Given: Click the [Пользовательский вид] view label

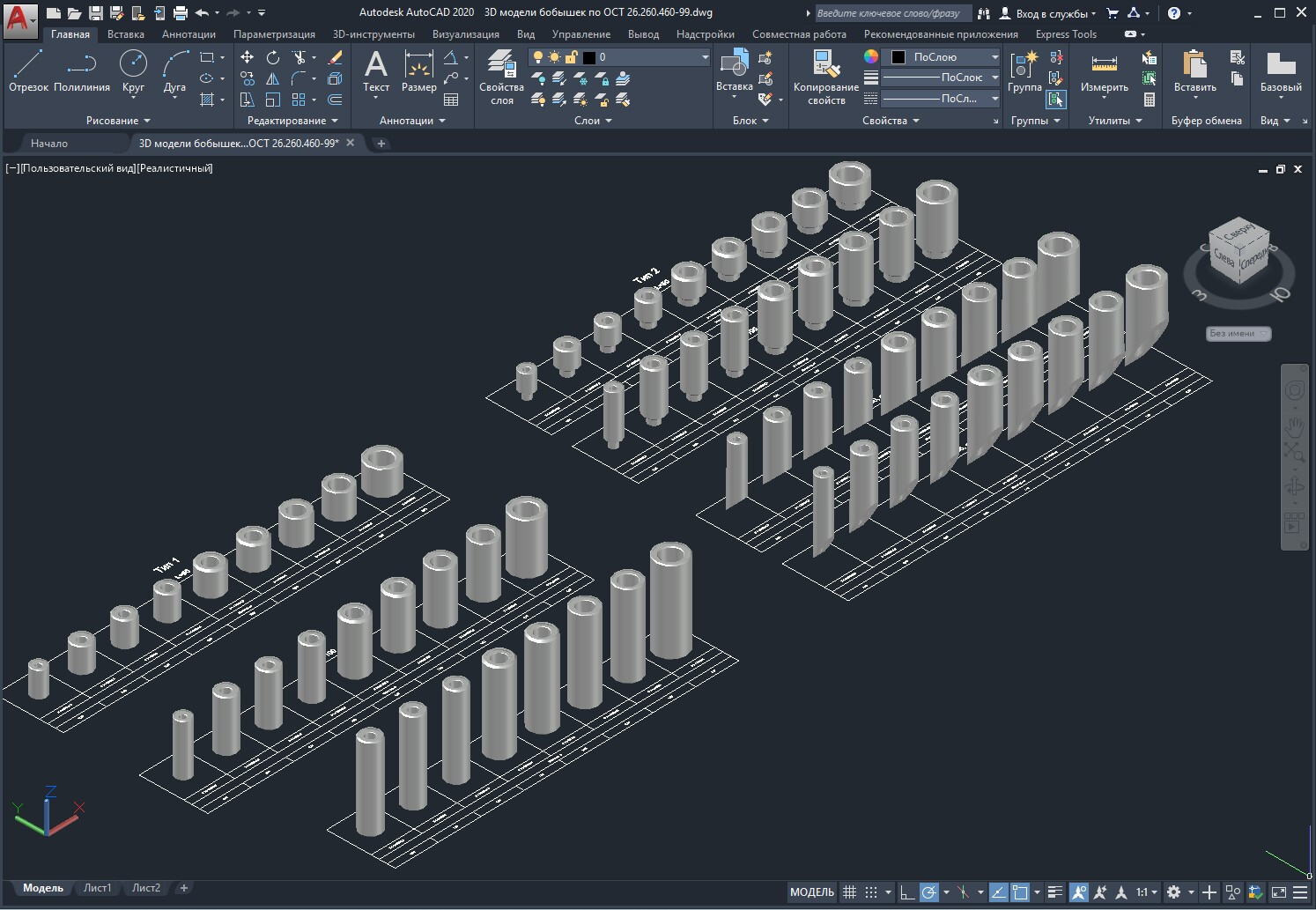Looking at the screenshot, I should point(78,168).
